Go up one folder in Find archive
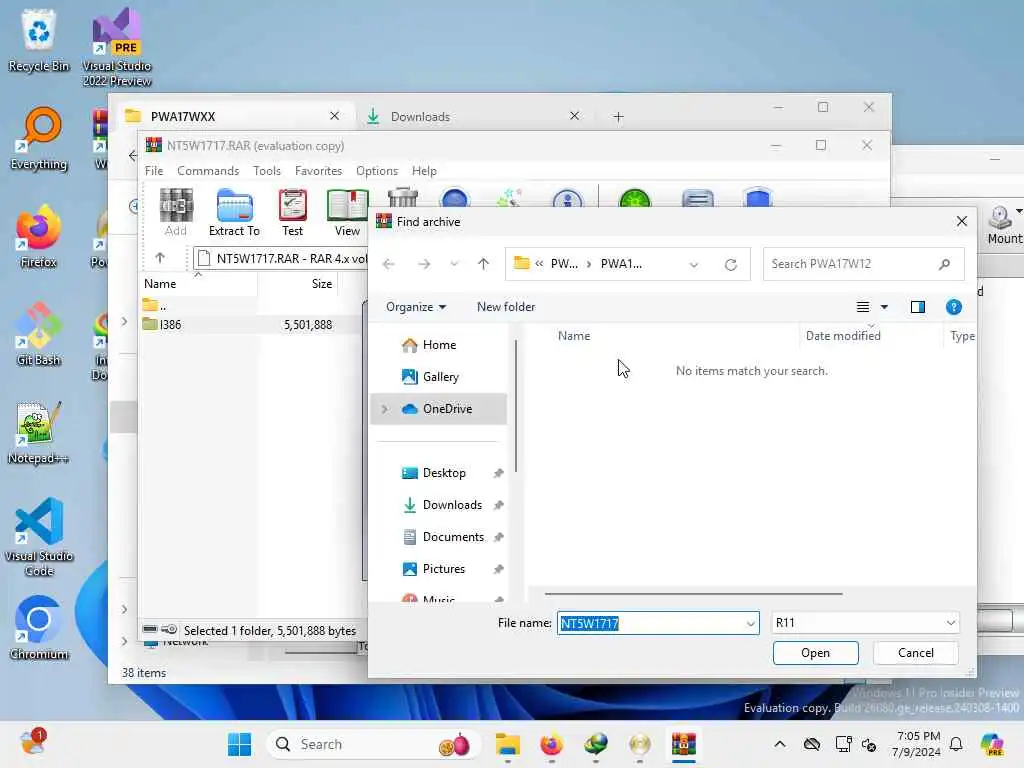The height and width of the screenshot is (768, 1024). (483, 264)
